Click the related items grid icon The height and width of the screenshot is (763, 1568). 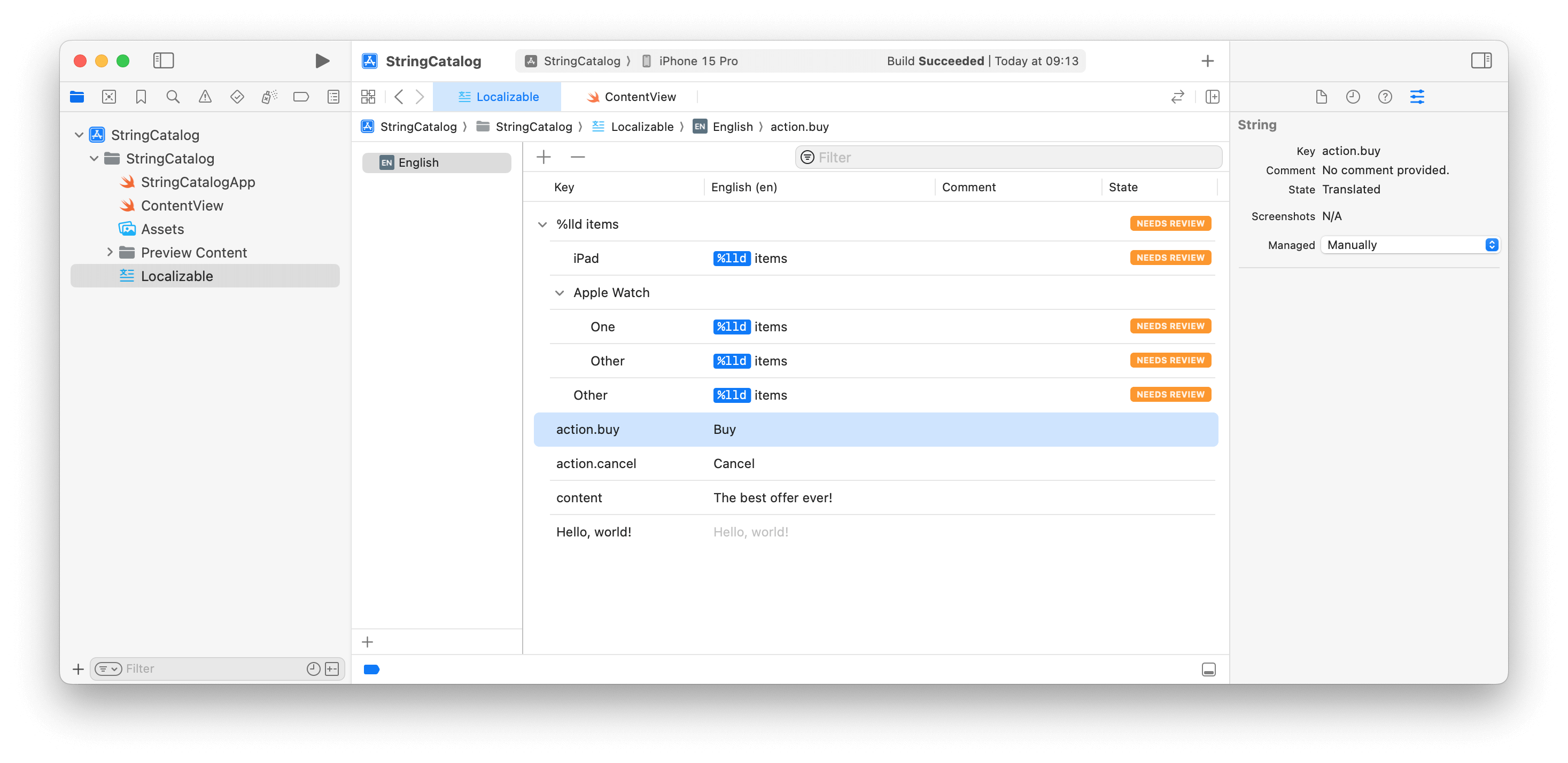click(x=368, y=97)
